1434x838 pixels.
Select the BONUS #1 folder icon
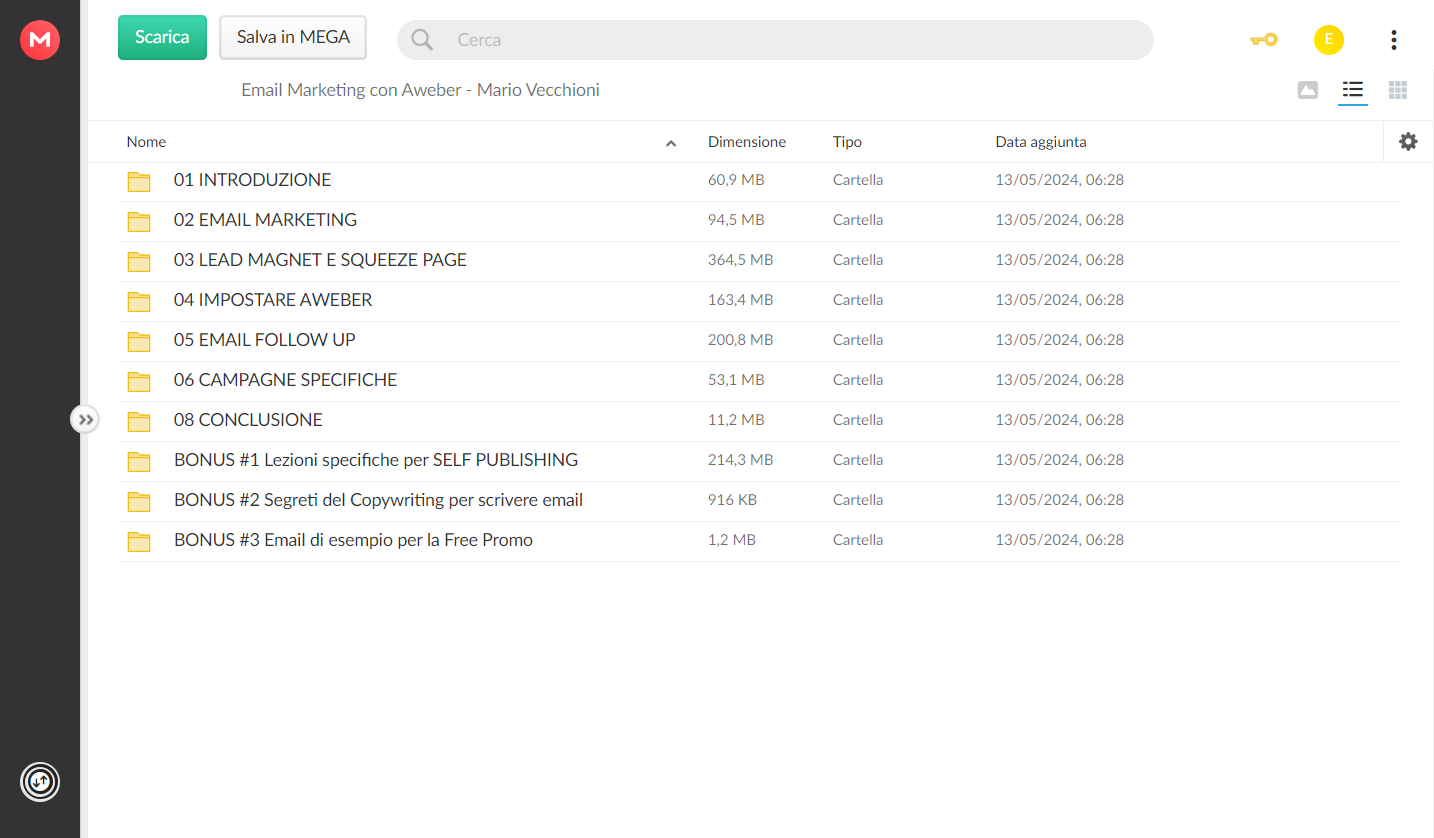click(x=139, y=461)
